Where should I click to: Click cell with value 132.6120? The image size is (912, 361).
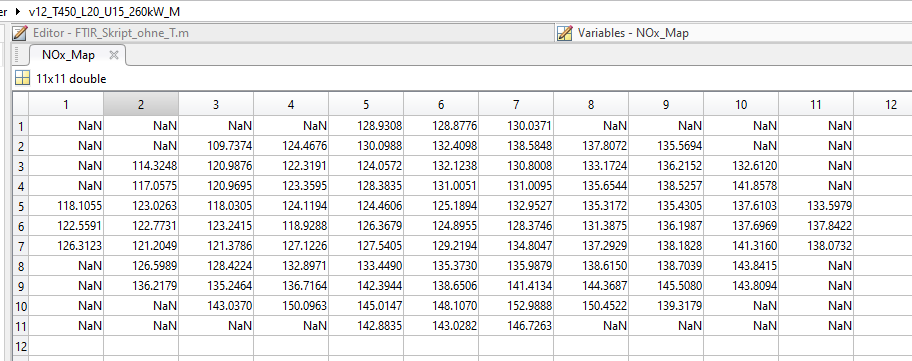tap(741, 166)
